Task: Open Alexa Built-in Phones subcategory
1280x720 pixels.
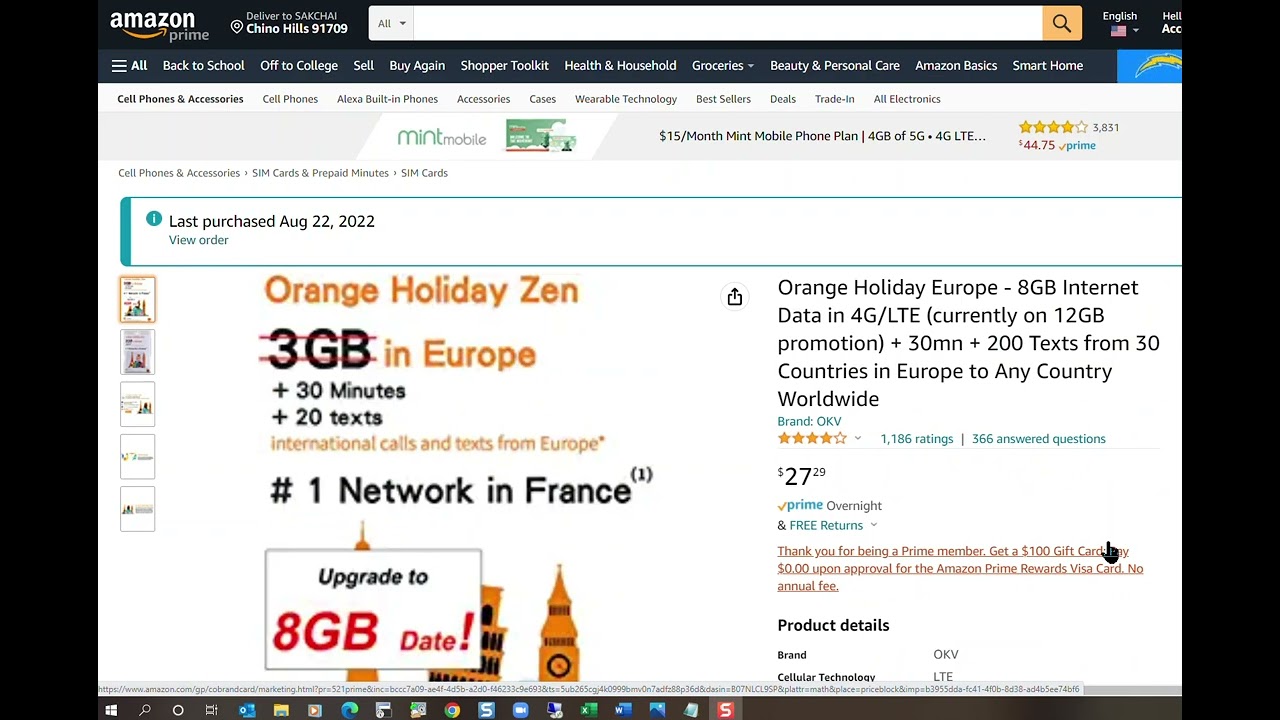Action: point(387,99)
